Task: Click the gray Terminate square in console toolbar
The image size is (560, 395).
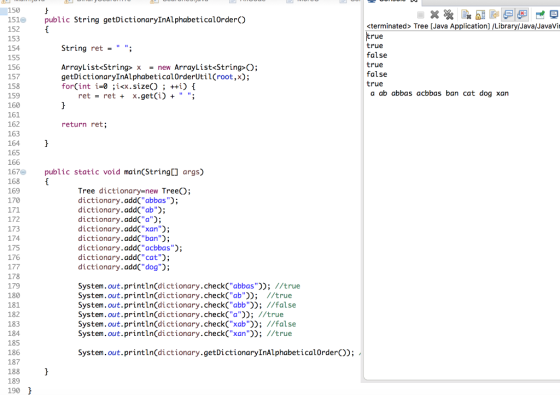Action: (x=420, y=15)
